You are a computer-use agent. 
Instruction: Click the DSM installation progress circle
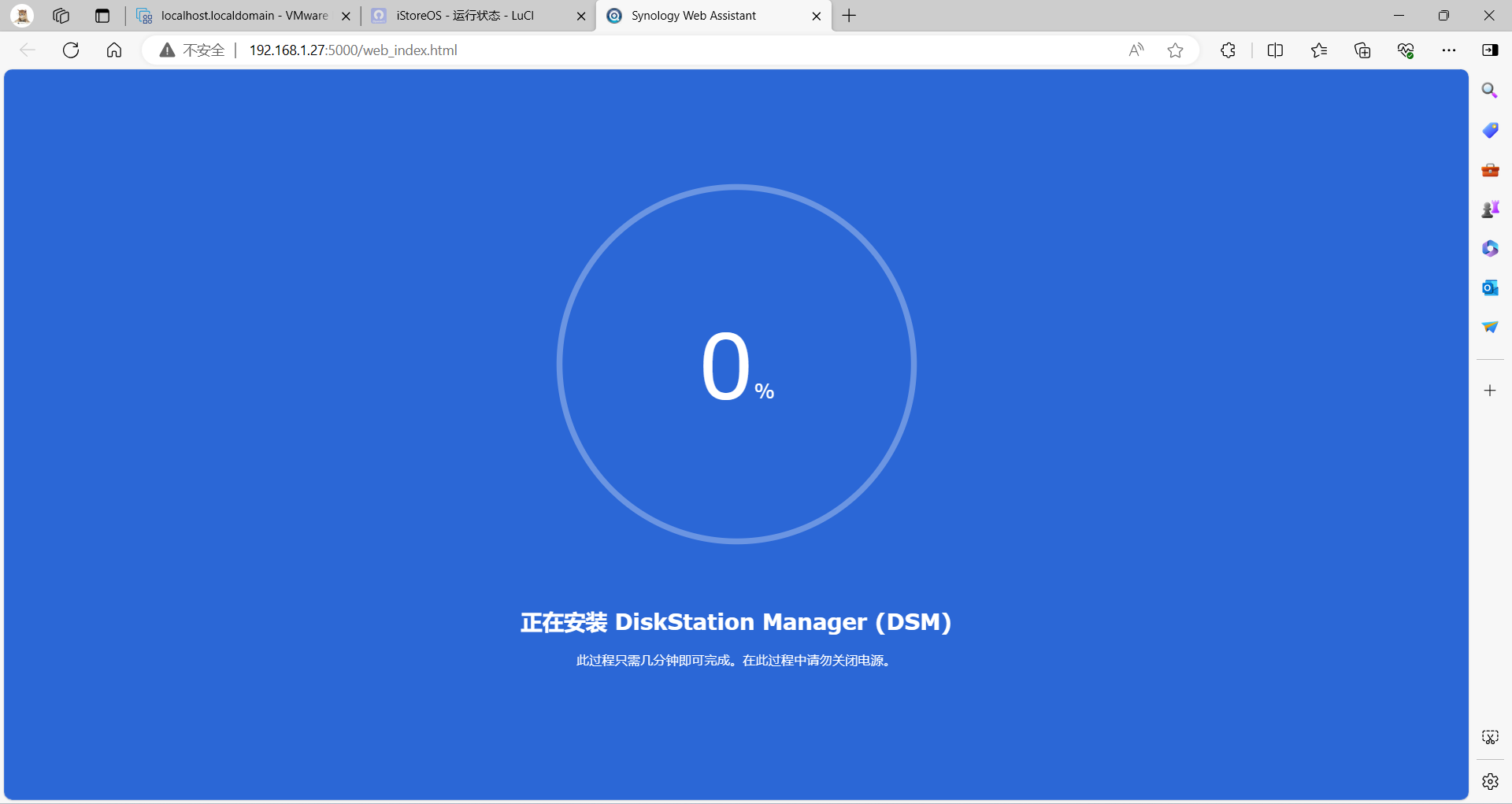[x=736, y=364]
